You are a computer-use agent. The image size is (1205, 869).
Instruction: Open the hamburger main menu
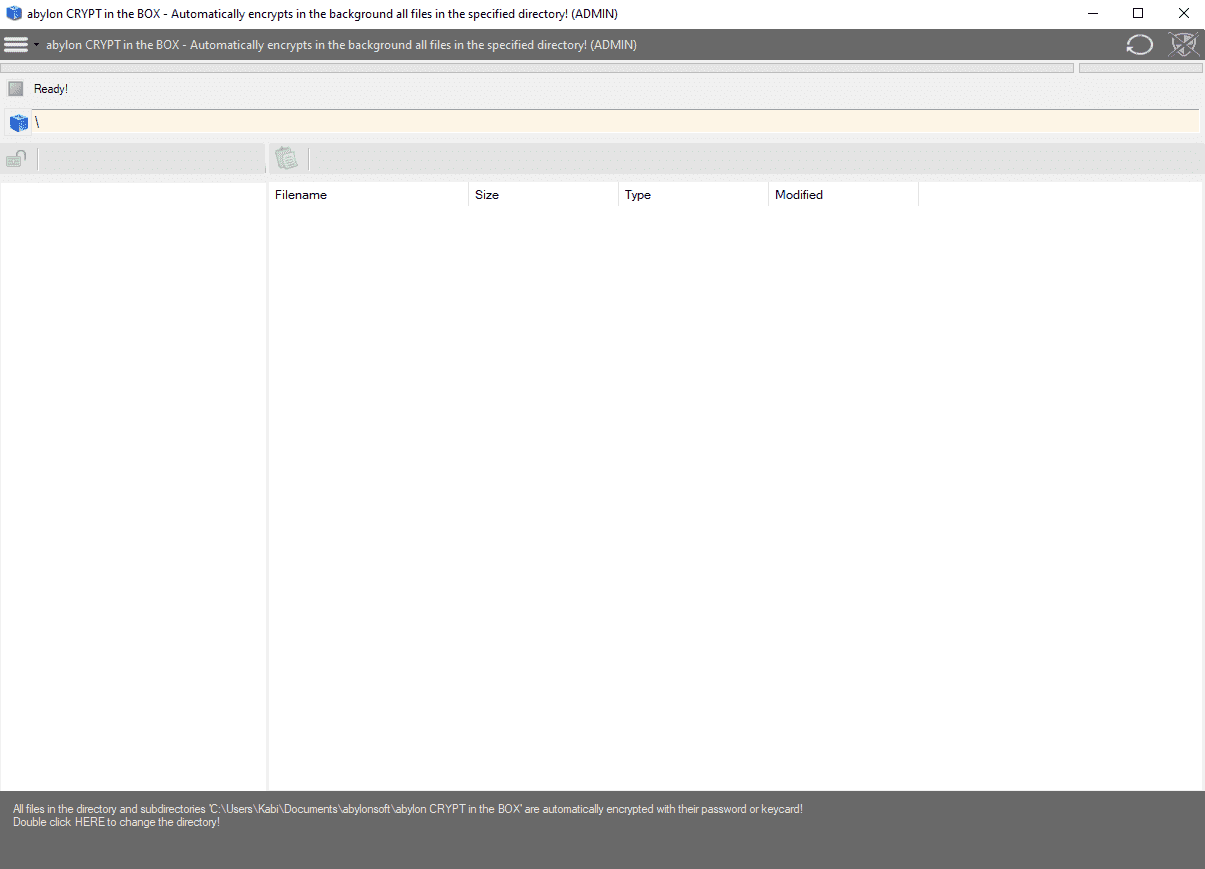16,45
